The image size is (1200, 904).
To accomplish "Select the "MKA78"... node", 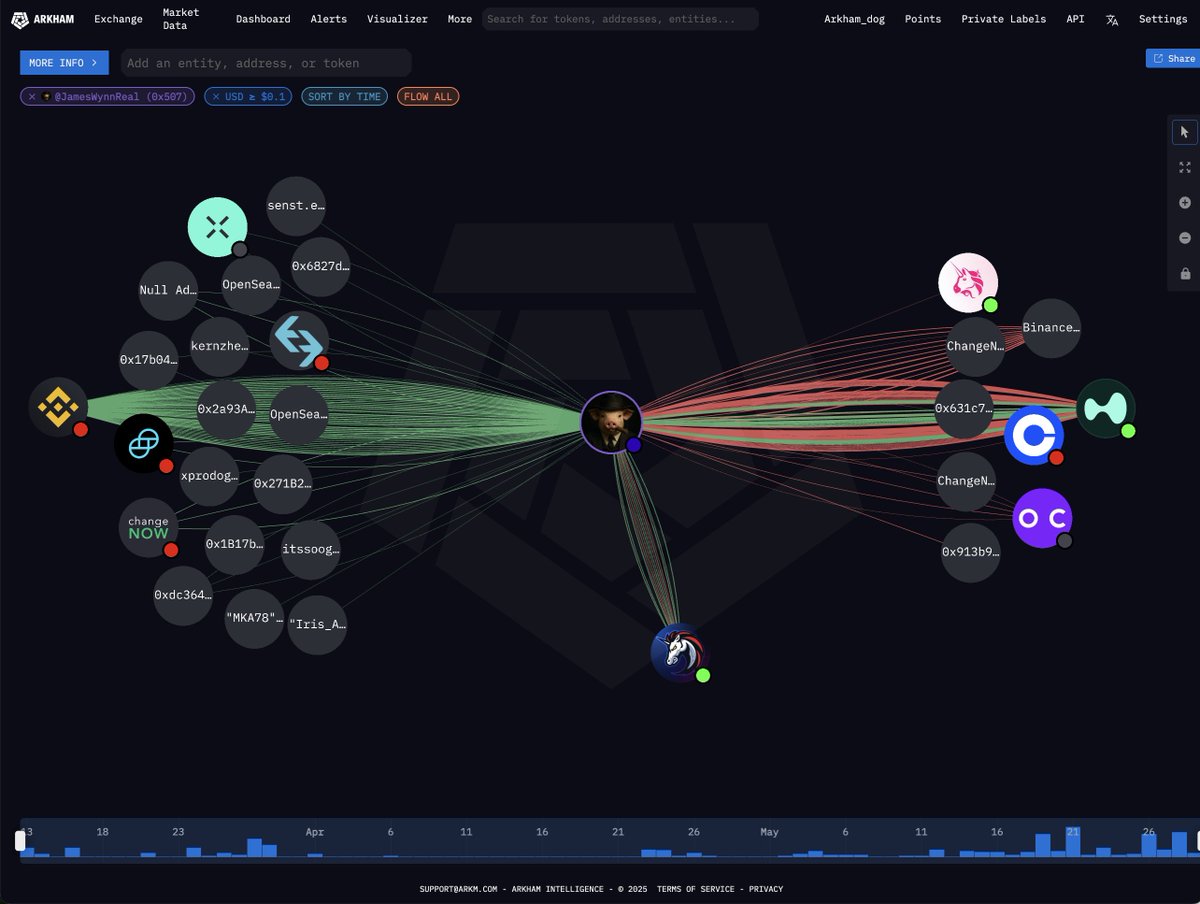I will [254, 619].
